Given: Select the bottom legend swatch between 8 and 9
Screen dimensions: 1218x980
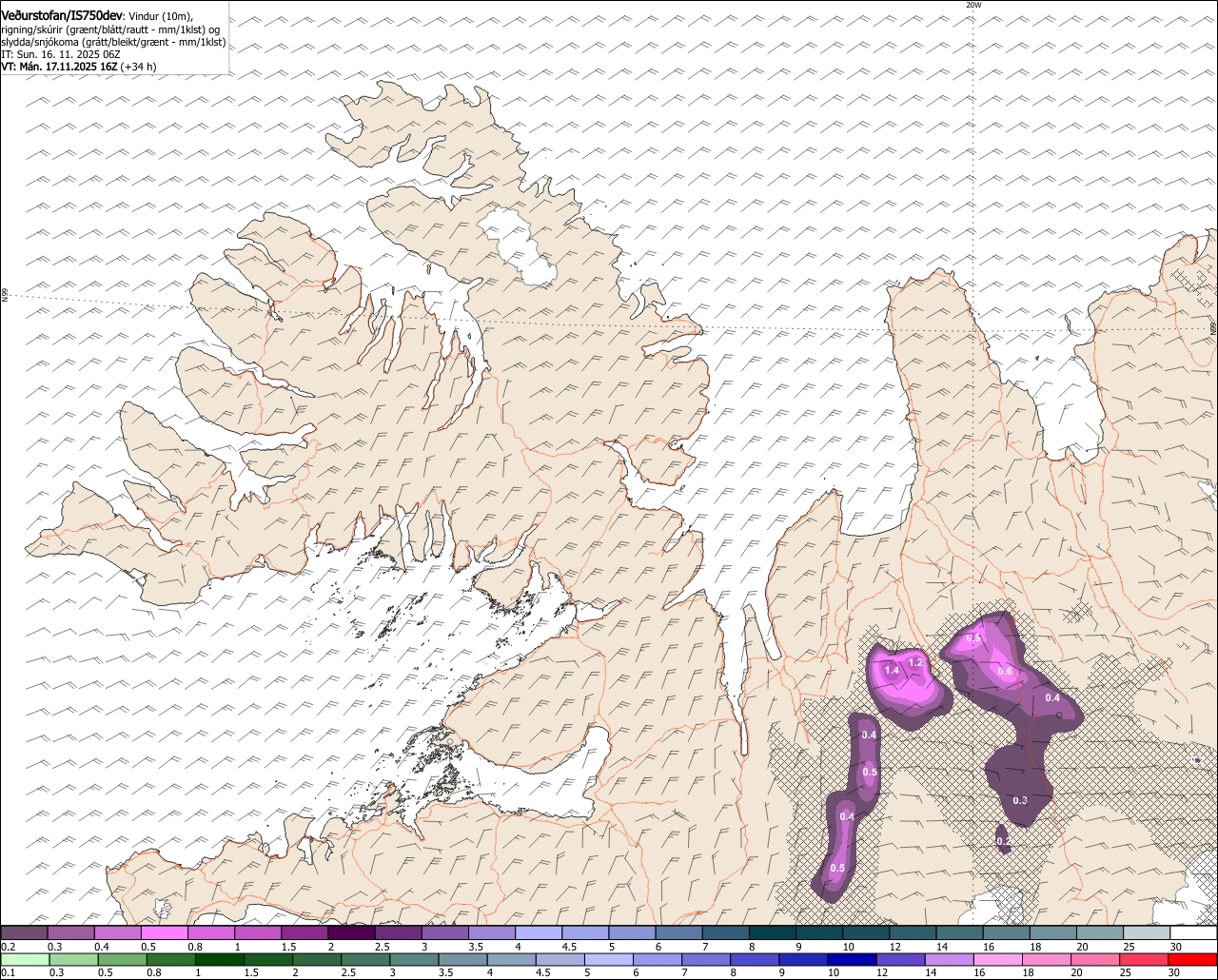Looking at the screenshot, I should pos(756,959).
